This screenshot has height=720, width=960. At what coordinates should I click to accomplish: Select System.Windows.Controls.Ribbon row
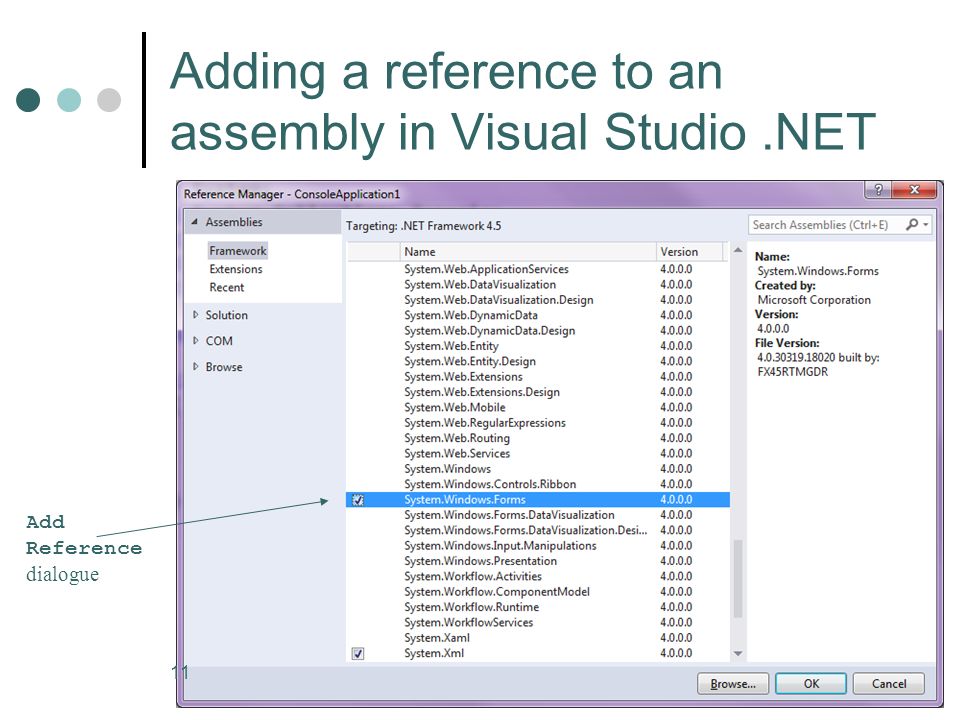[538, 484]
